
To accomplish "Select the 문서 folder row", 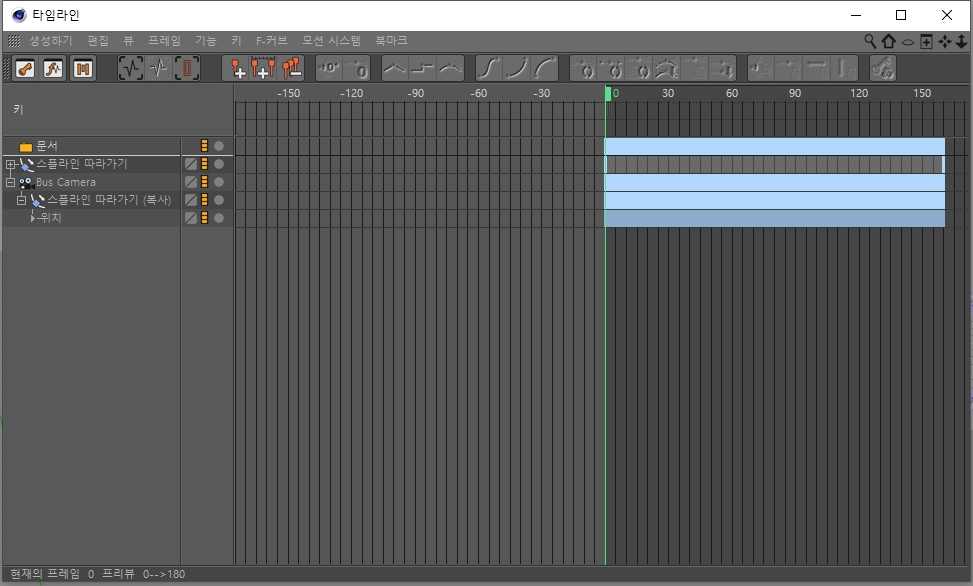I will click(x=47, y=146).
